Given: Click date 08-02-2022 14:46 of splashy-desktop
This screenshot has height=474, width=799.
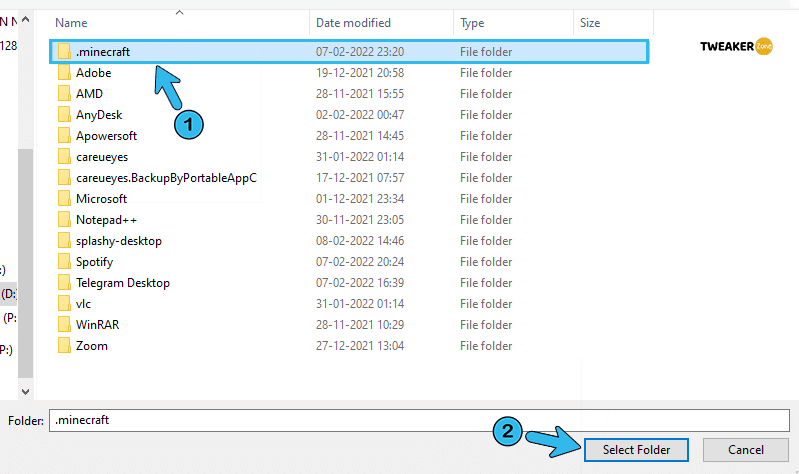Looking at the screenshot, I should tap(360, 241).
